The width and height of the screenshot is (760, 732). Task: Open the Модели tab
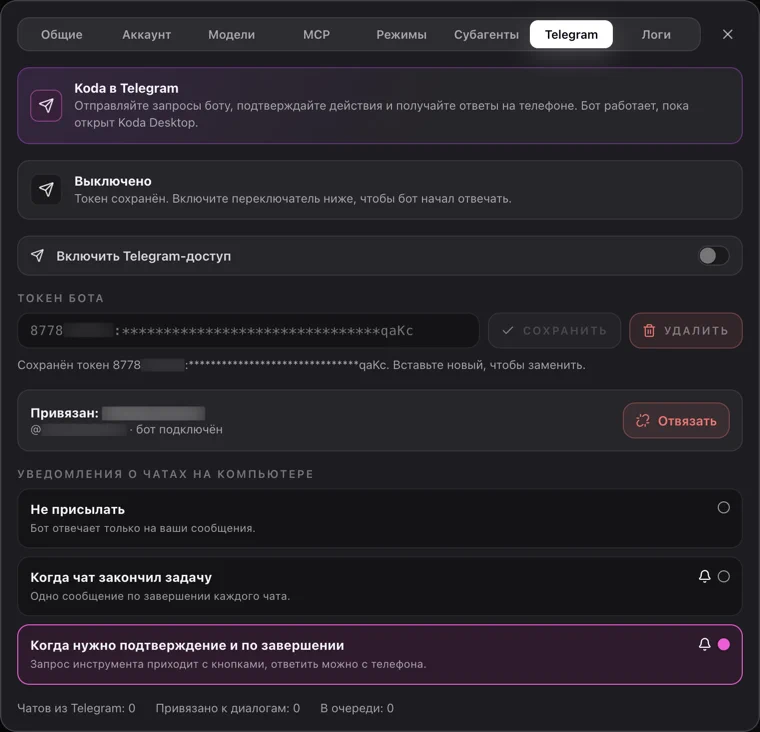[231, 34]
